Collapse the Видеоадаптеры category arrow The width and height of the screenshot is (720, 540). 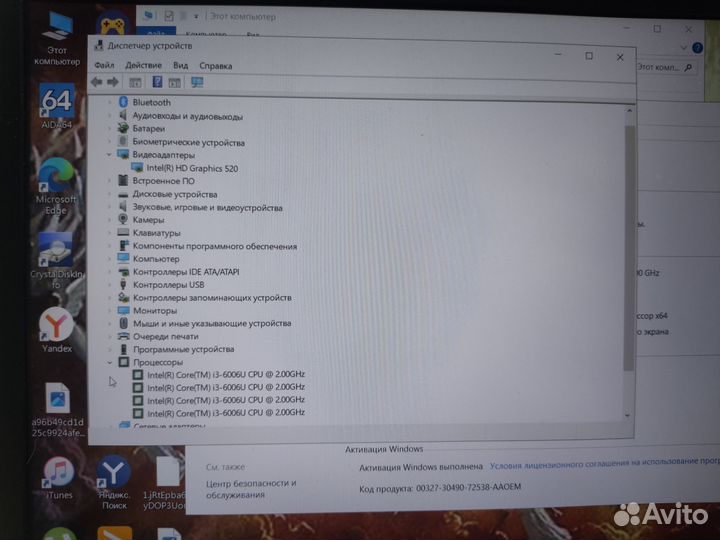(109, 155)
